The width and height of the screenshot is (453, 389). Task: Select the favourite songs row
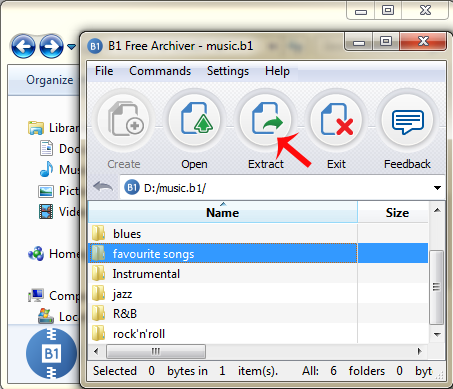click(258, 253)
